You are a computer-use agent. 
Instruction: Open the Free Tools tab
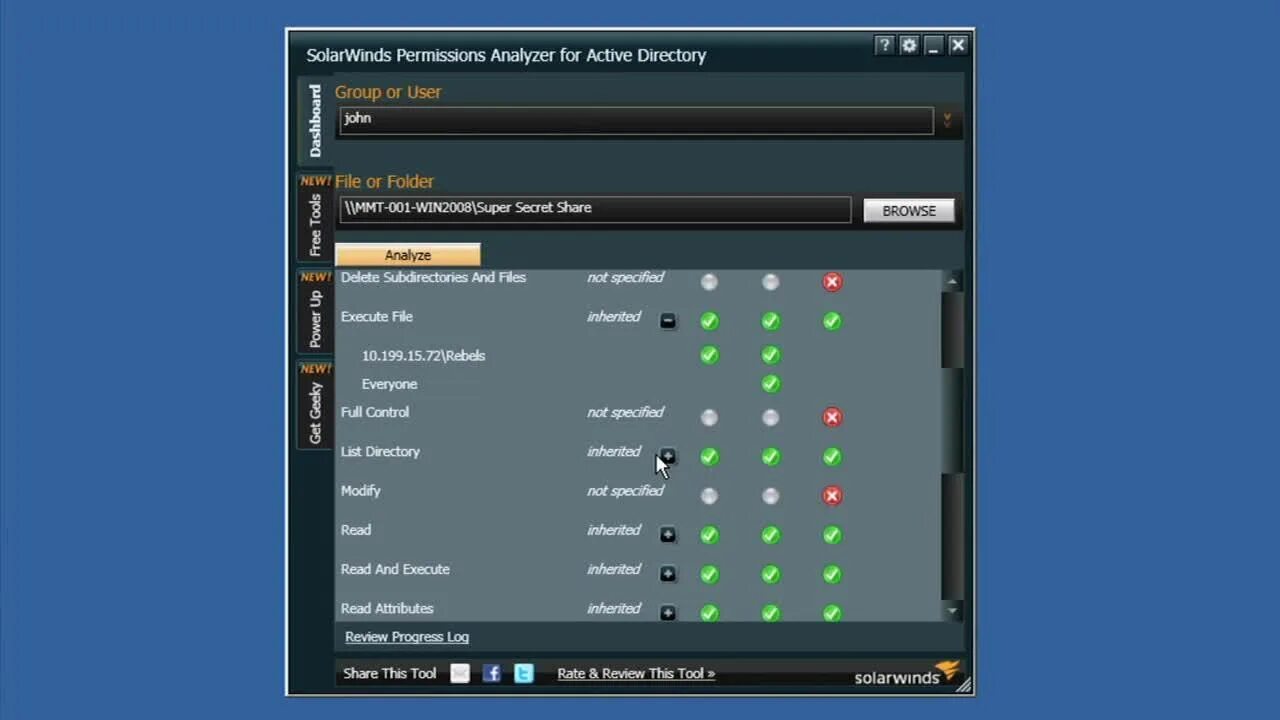(x=315, y=217)
